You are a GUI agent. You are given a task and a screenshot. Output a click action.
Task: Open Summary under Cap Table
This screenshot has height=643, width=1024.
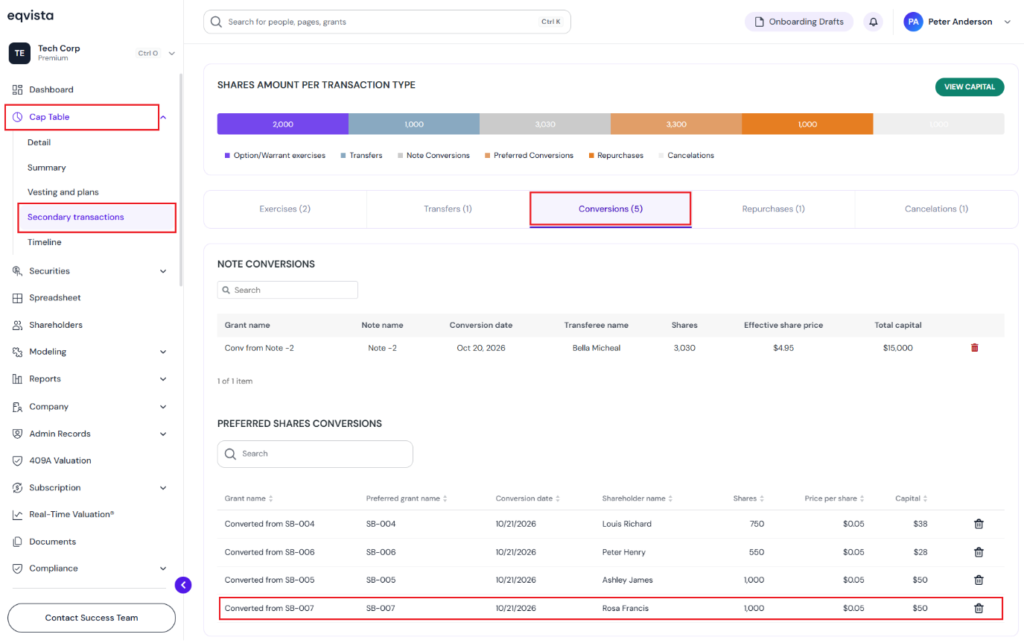[46, 168]
